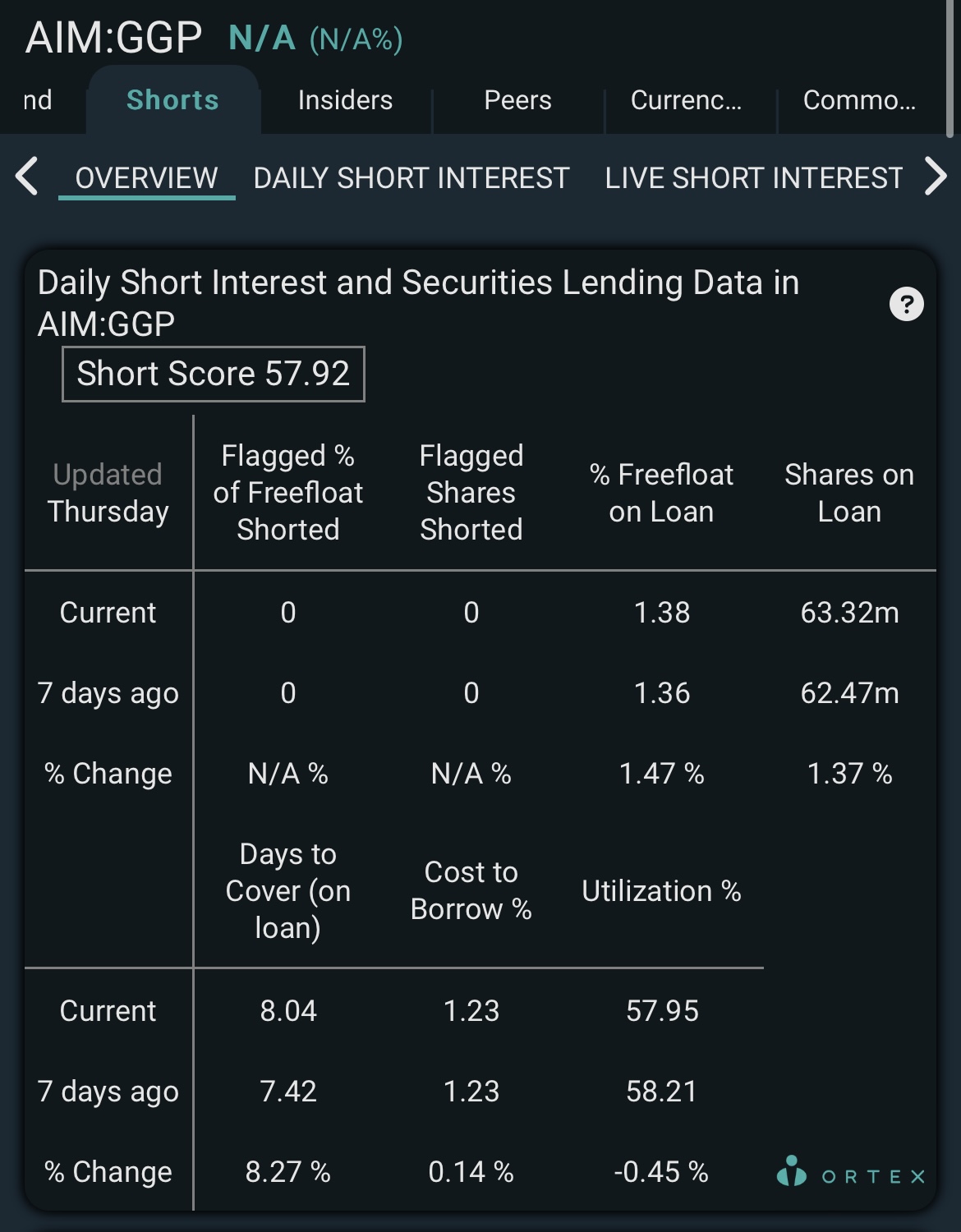Viewport: 961px width, 1232px height.
Task: Select the partially visible 'nd' tab
Action: [x=38, y=100]
